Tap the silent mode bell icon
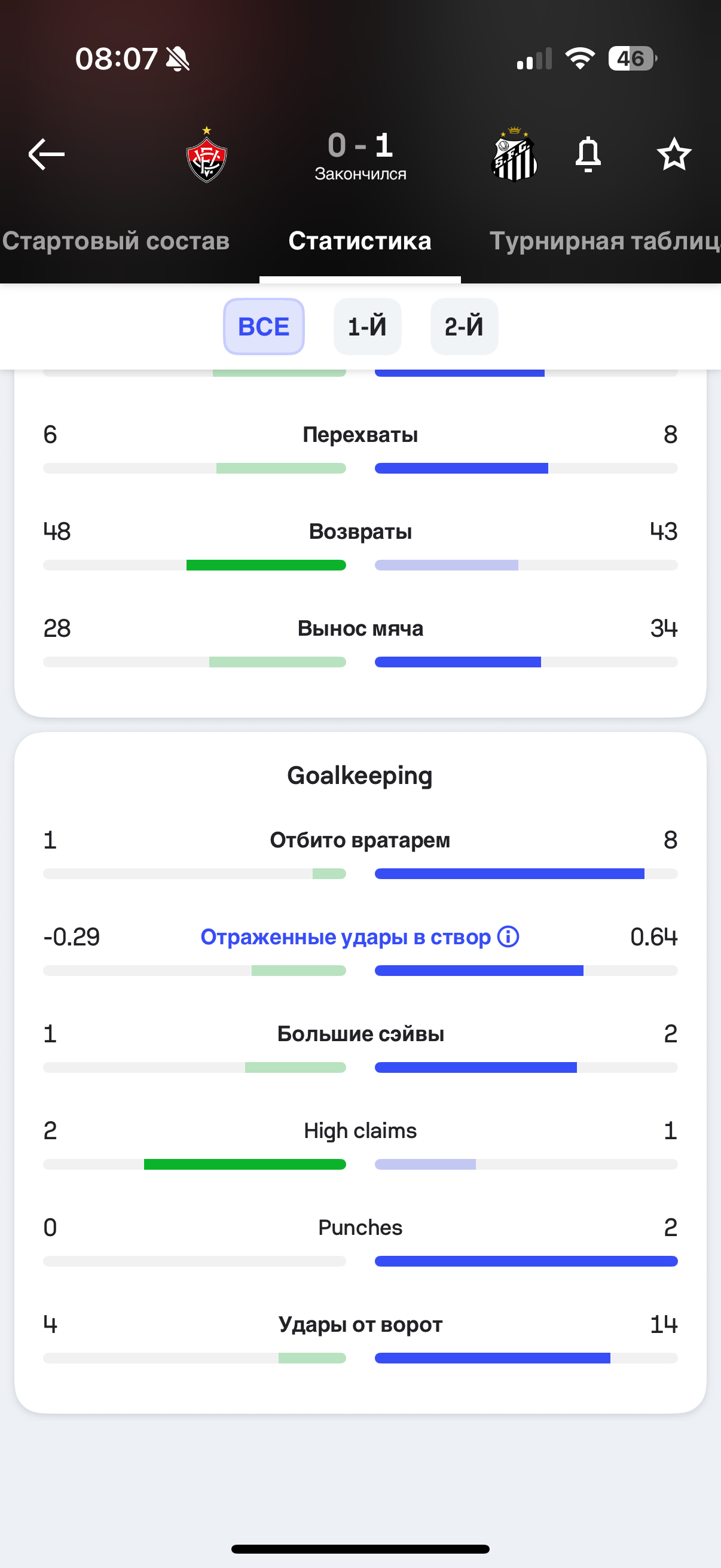This screenshot has width=721, height=1568. tap(178, 59)
